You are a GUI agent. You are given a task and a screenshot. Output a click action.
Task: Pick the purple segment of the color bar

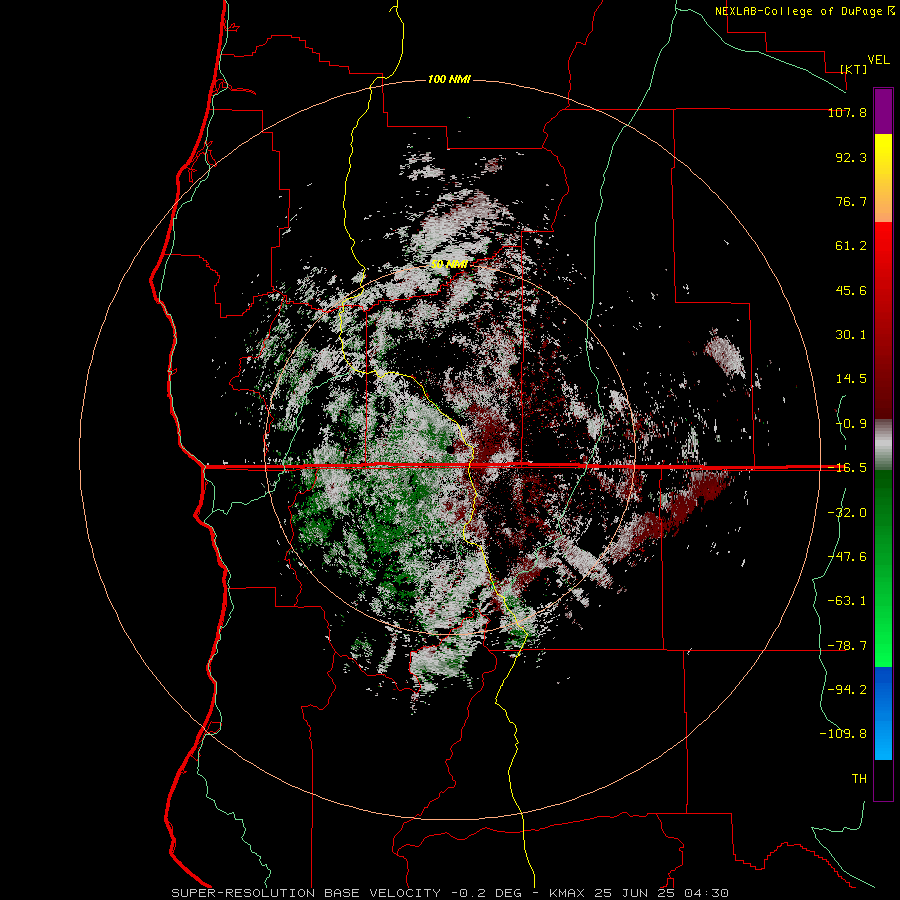pos(883,111)
